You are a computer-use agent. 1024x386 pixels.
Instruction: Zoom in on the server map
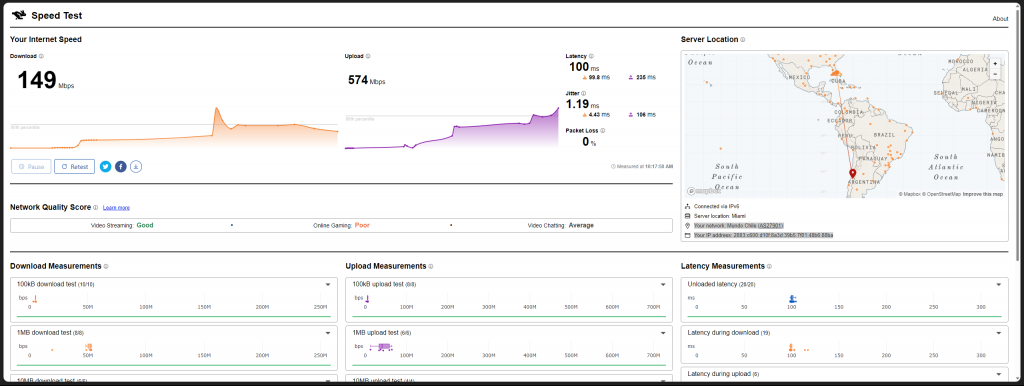click(x=995, y=63)
